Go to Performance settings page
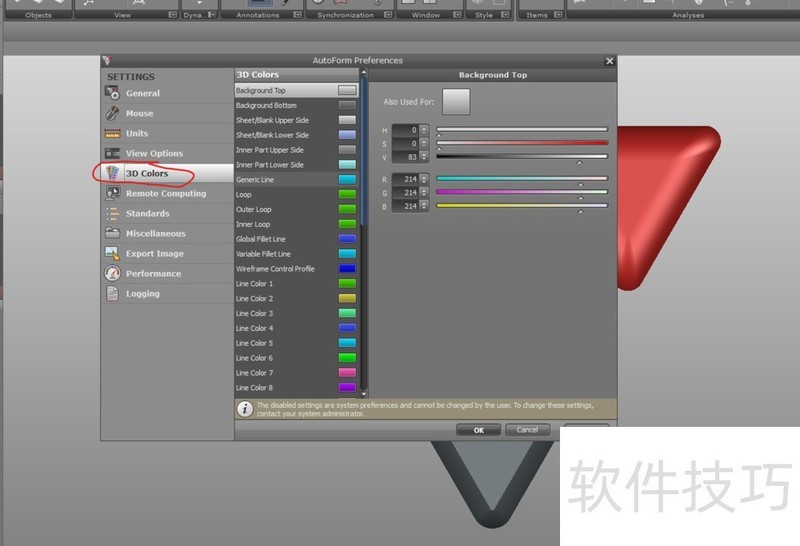The image size is (800, 546). tap(167, 274)
